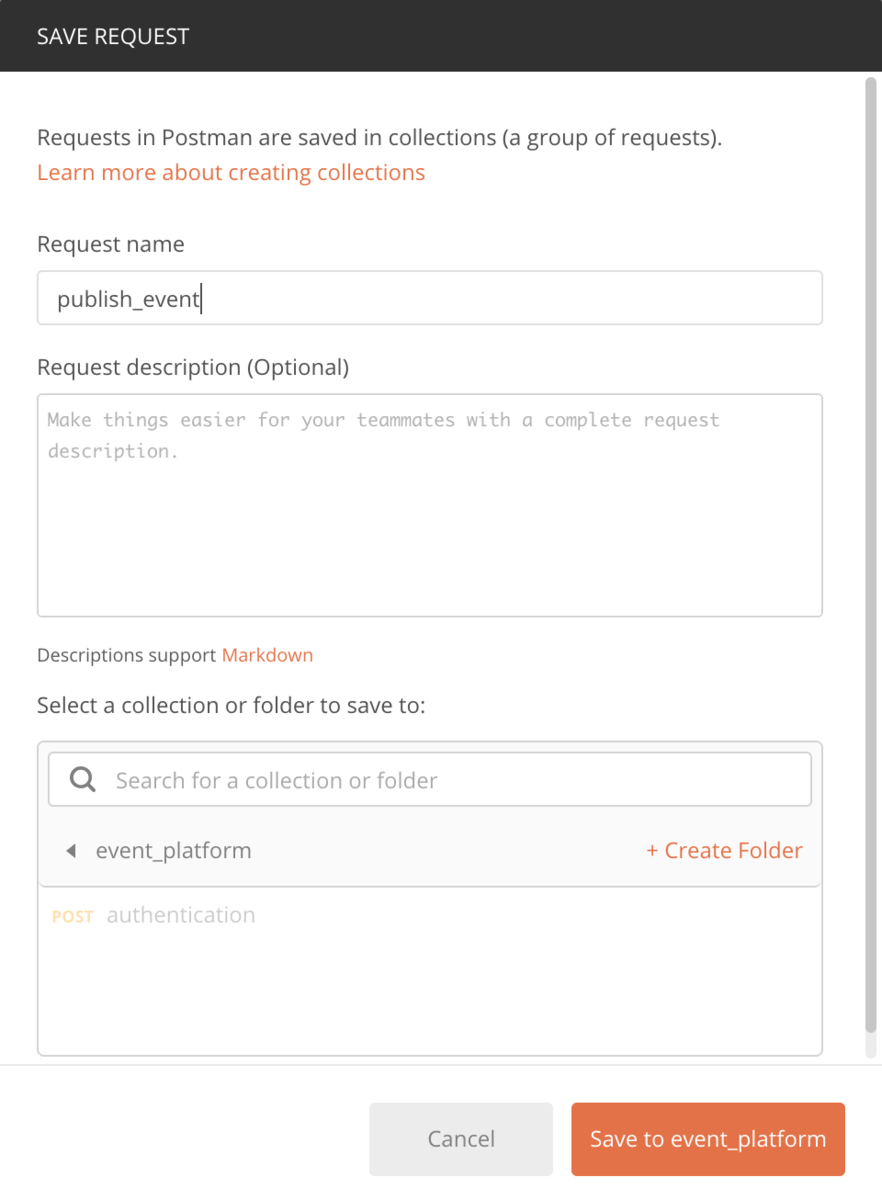
Task: Select the event_platform collection name
Action: coord(174,851)
